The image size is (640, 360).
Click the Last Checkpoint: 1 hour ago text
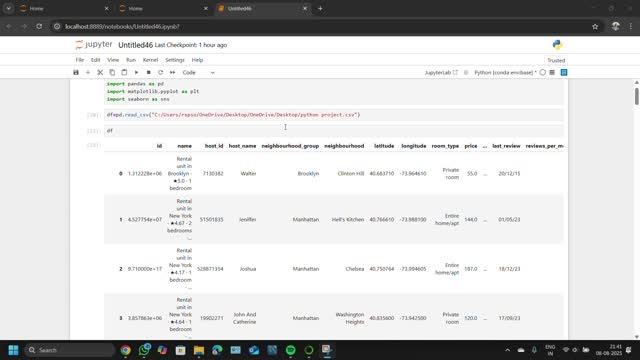tap(191, 45)
